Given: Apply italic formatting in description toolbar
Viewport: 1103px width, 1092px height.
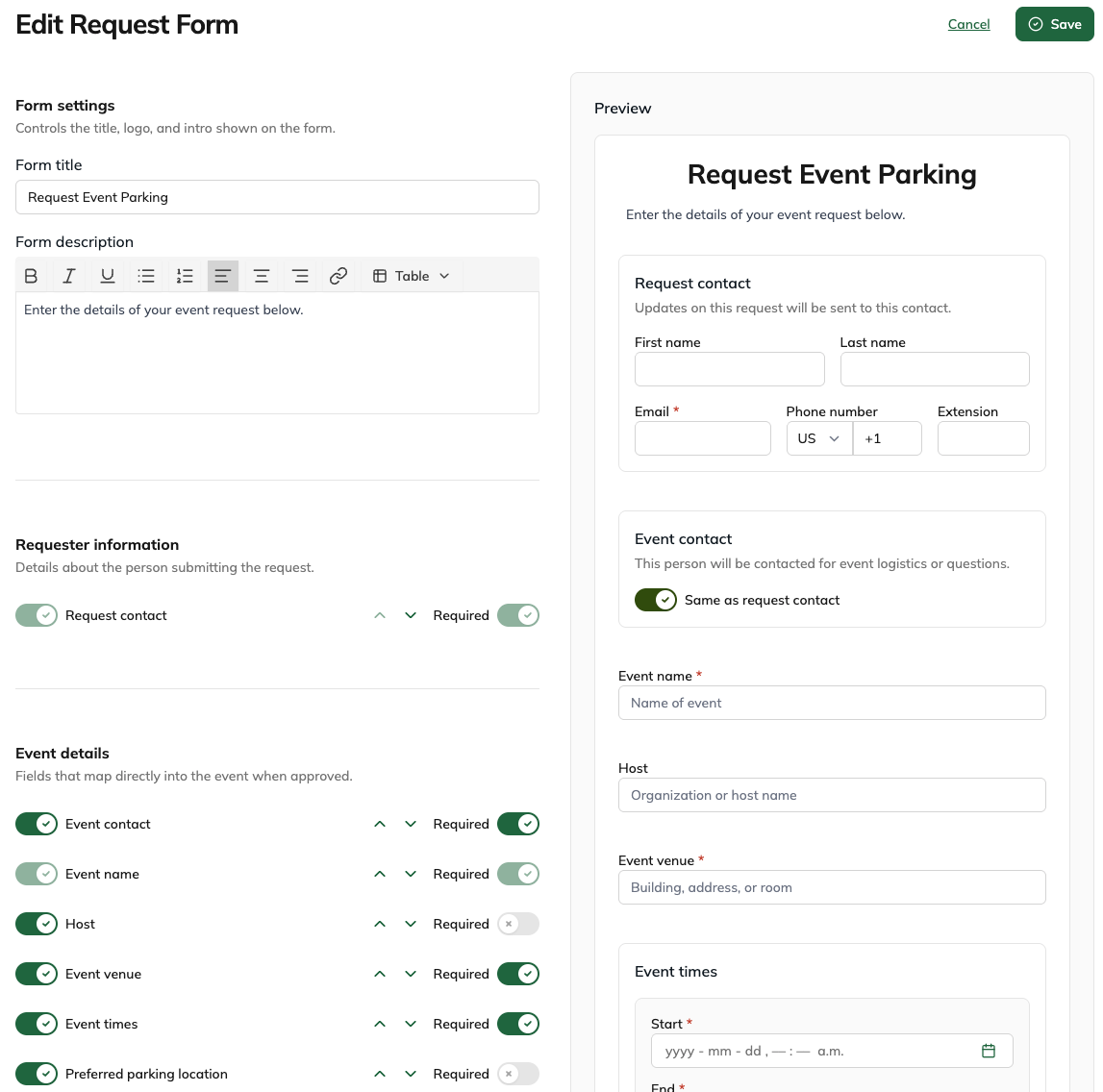Looking at the screenshot, I should coord(69,276).
